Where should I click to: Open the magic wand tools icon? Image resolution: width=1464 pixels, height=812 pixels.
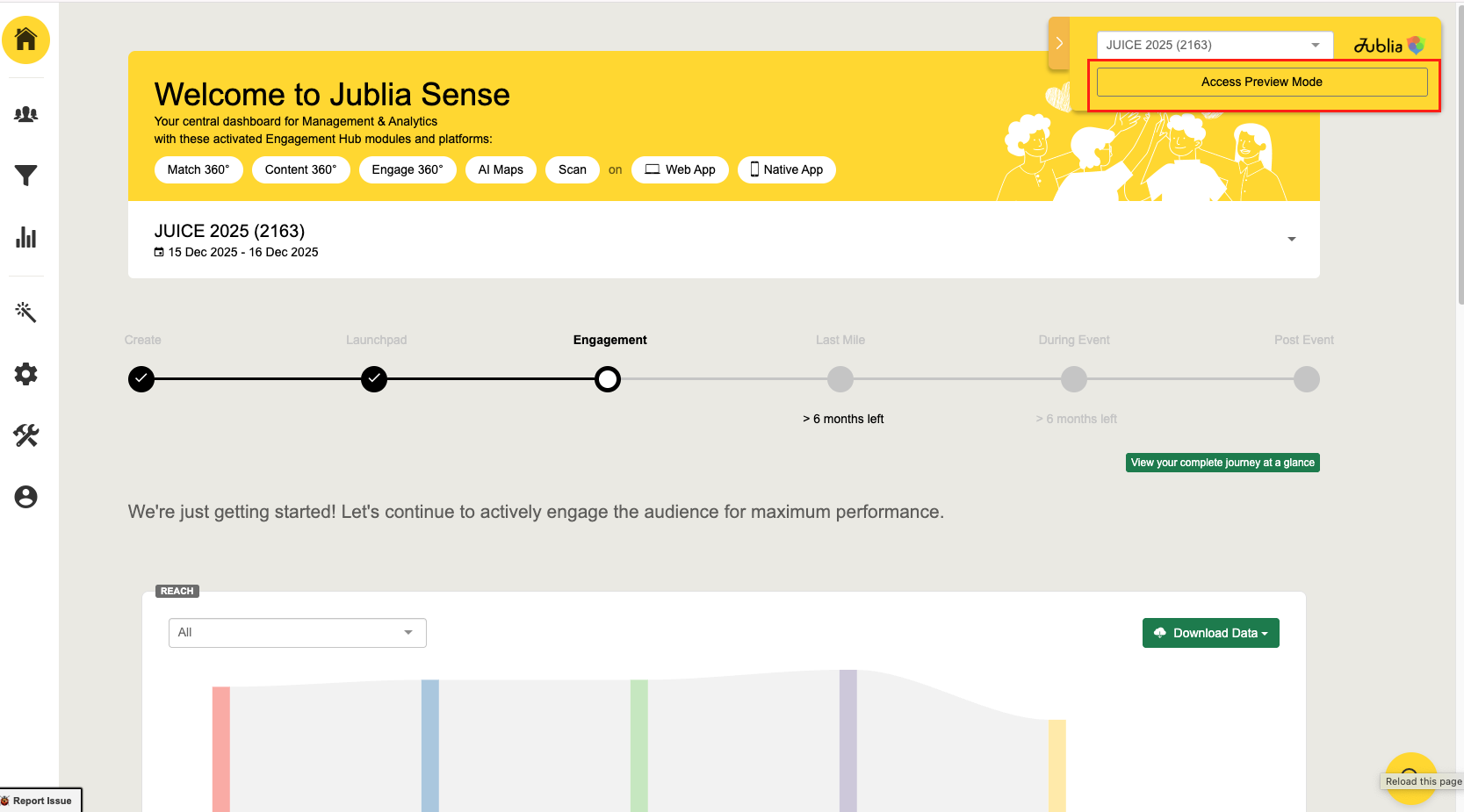[25, 312]
